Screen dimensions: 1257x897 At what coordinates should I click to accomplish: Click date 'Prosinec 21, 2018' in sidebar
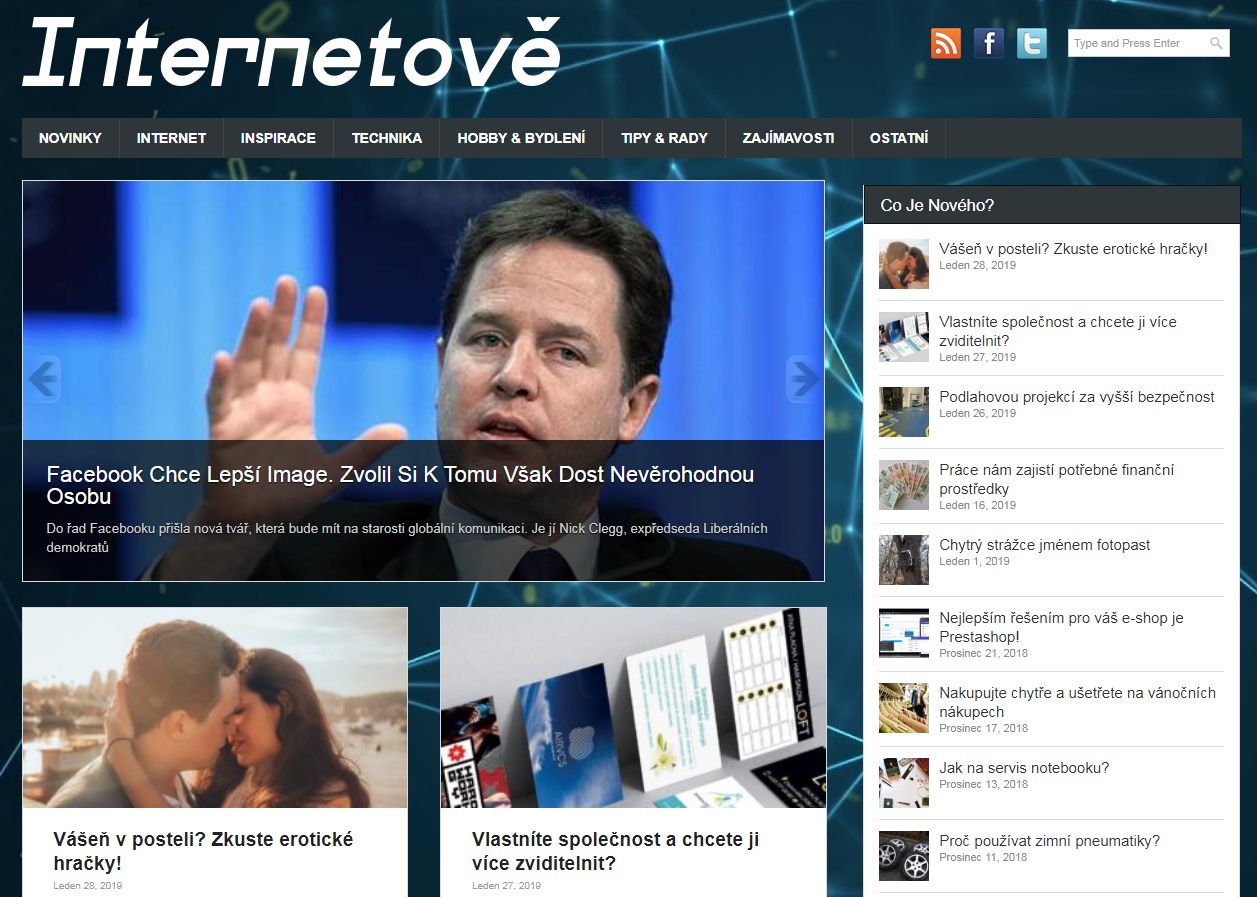coord(983,654)
